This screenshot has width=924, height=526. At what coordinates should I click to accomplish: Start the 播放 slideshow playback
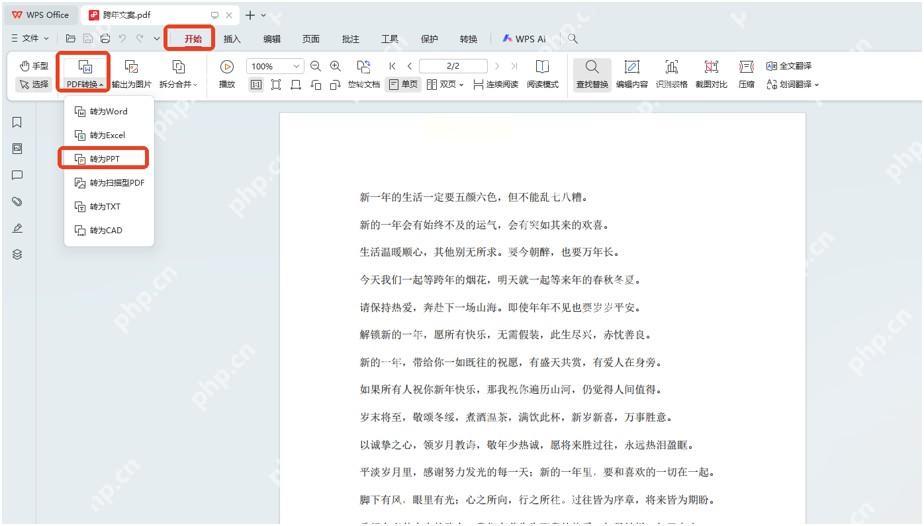[227, 74]
